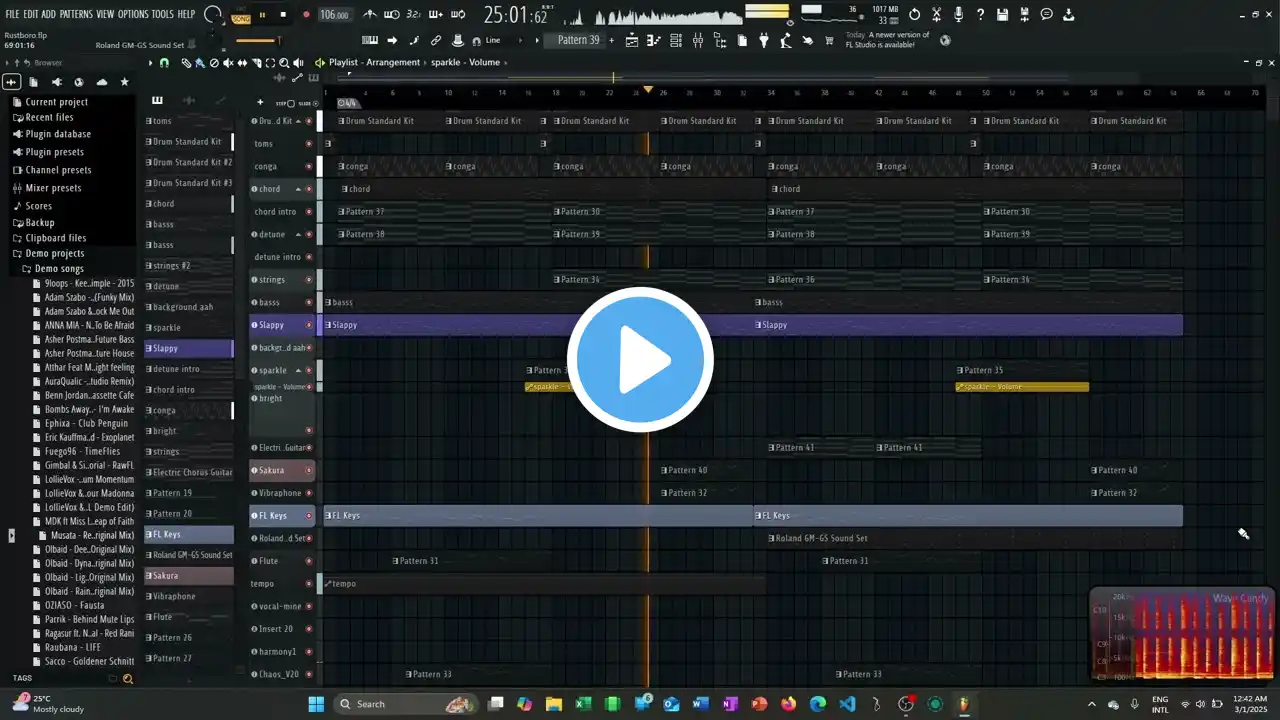
Task: Open the plugin picker plug icon
Action: (764, 41)
